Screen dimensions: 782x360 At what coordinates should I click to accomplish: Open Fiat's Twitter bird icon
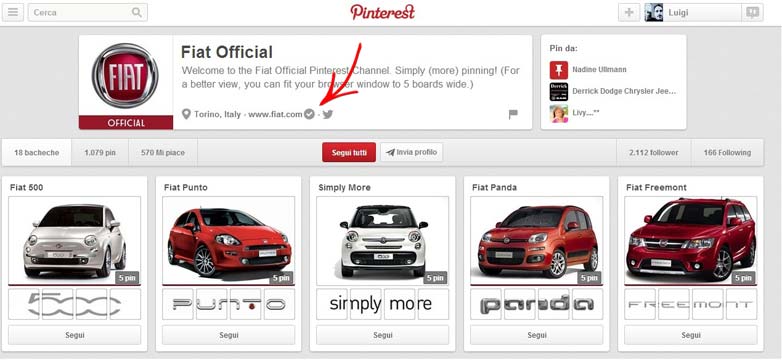click(328, 115)
